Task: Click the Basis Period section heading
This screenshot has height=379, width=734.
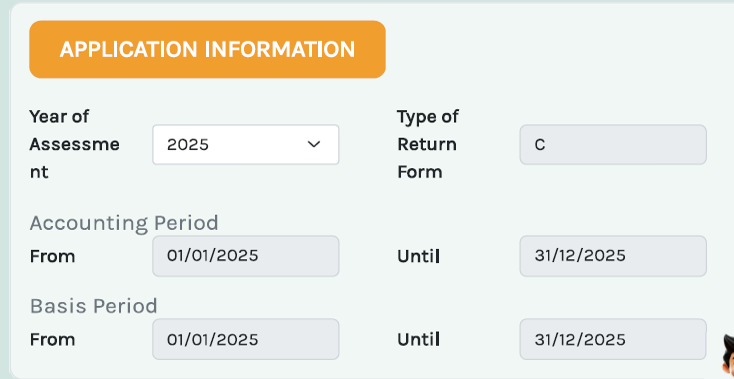Action: point(94,306)
